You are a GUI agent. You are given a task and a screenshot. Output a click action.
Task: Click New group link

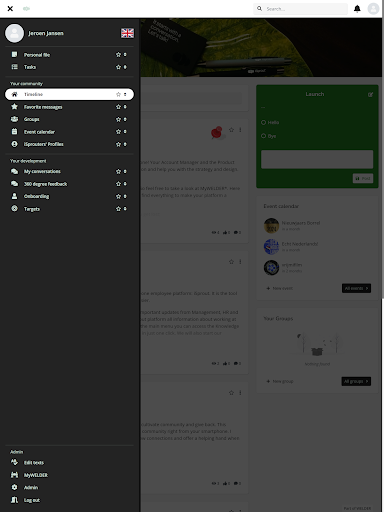point(280,381)
